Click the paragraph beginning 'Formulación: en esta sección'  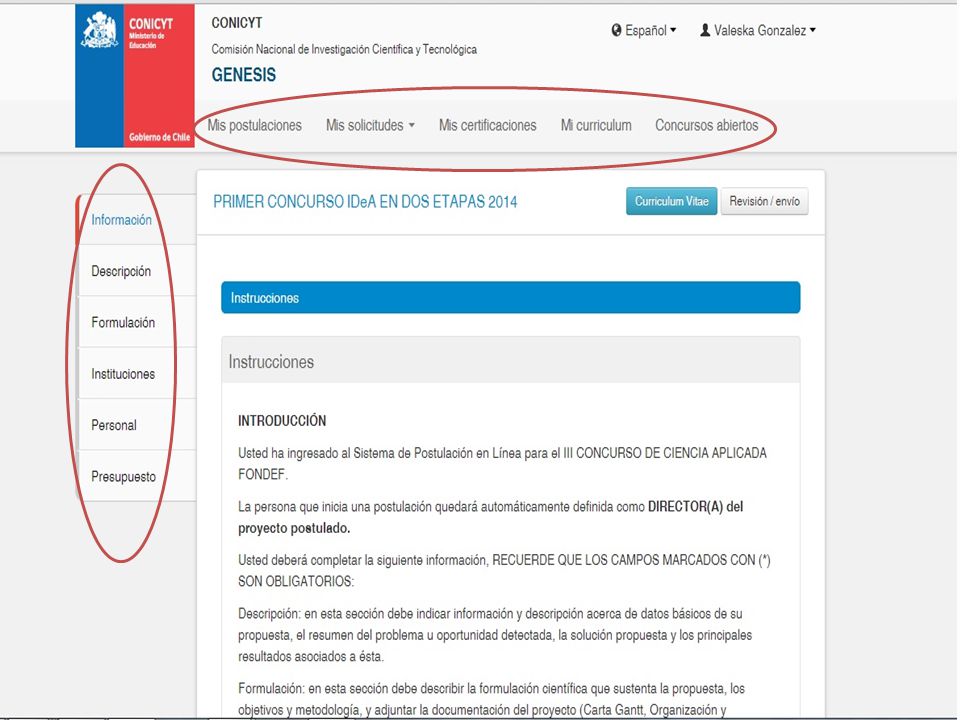491,699
